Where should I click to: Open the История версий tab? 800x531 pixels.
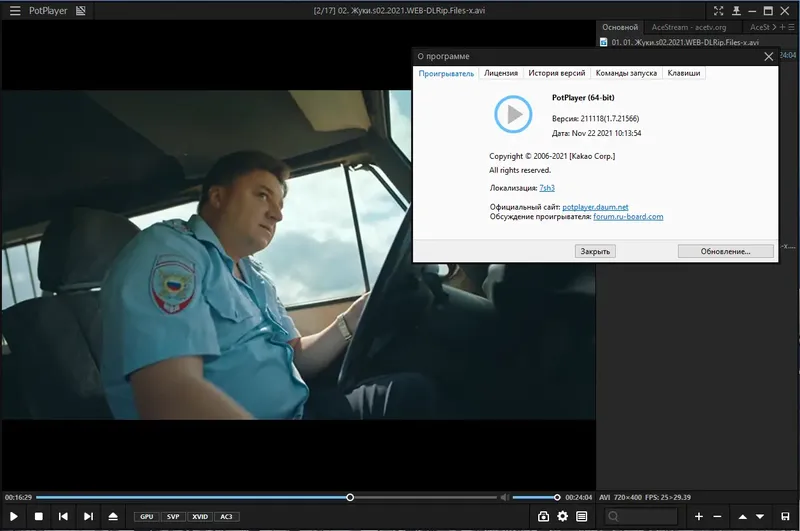click(x=557, y=73)
